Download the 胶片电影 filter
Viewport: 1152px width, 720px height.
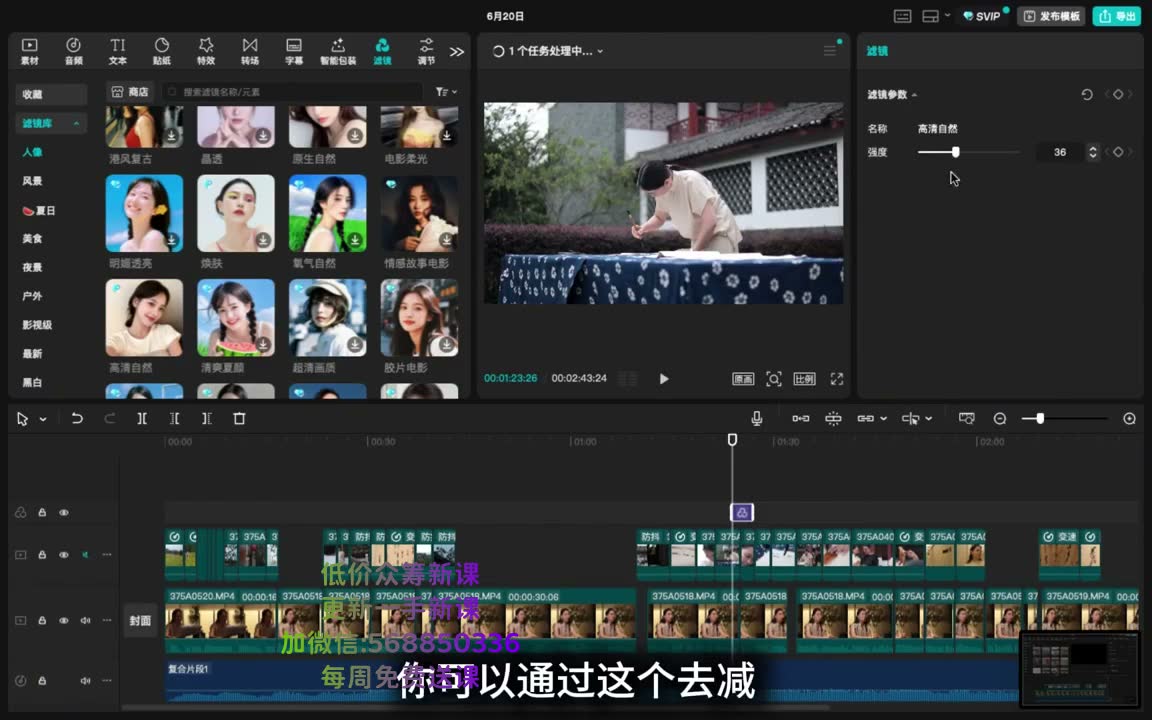(447, 345)
